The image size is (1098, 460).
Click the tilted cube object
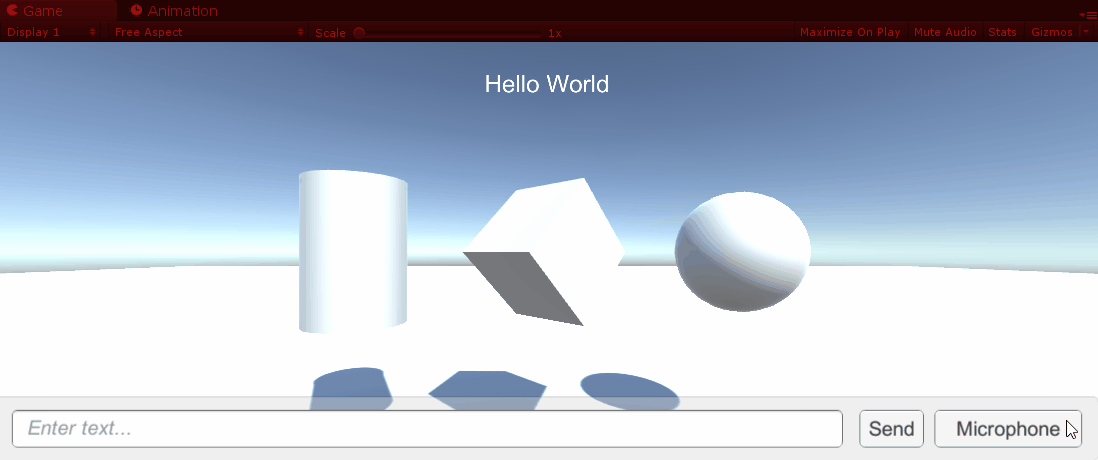click(x=543, y=251)
